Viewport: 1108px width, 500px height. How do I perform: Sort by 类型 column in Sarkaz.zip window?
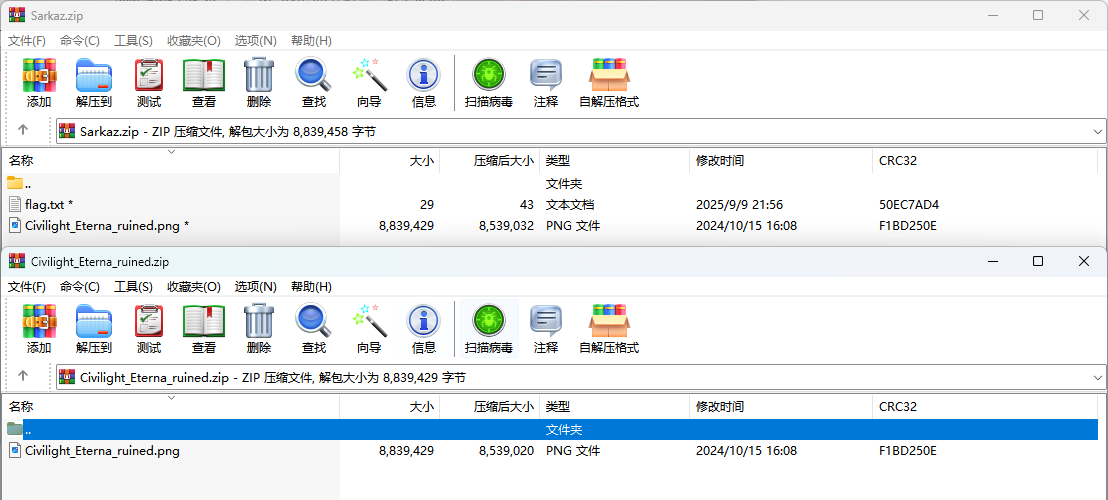(615, 160)
